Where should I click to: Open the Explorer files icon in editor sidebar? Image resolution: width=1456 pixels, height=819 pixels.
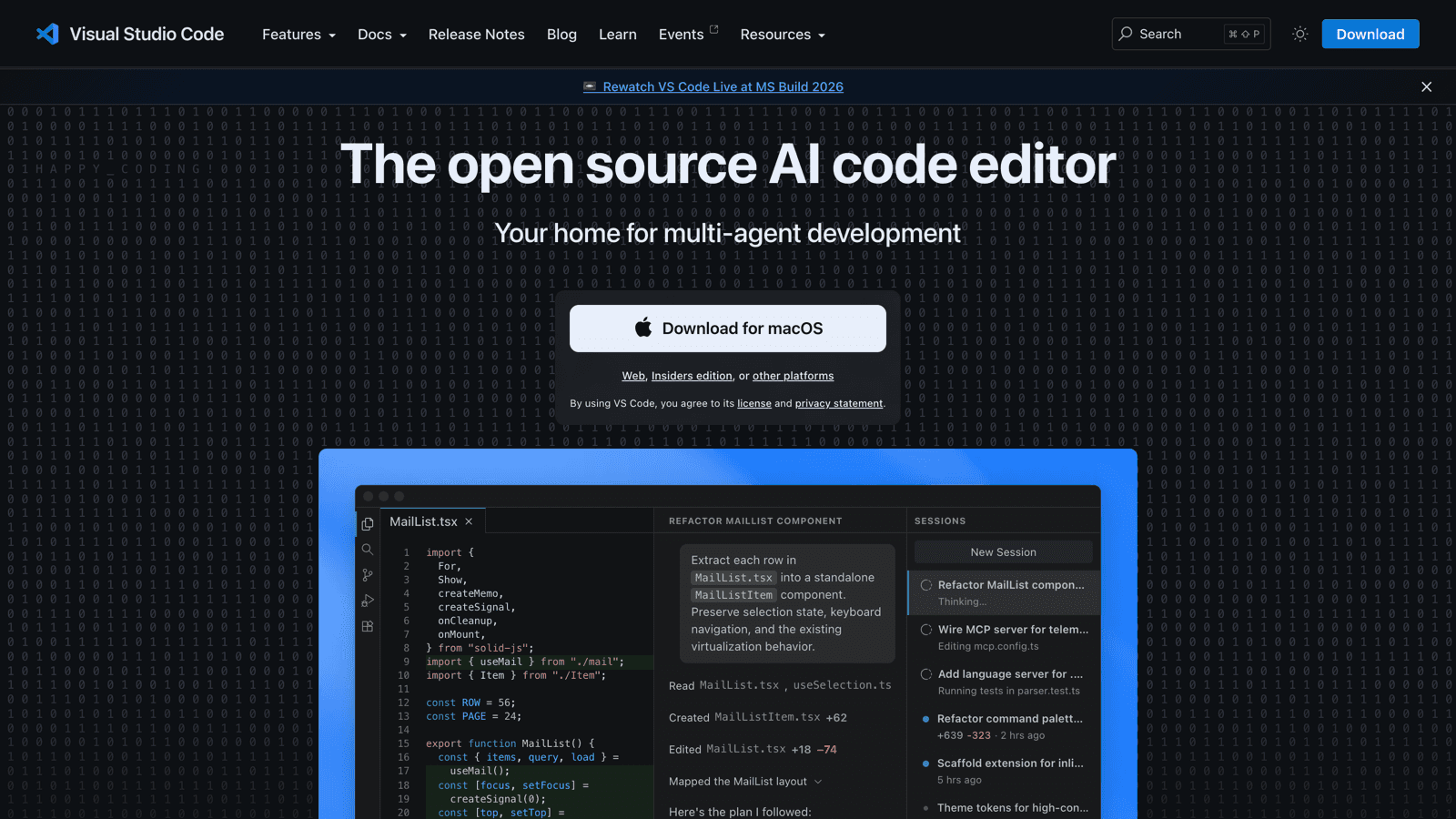368,523
